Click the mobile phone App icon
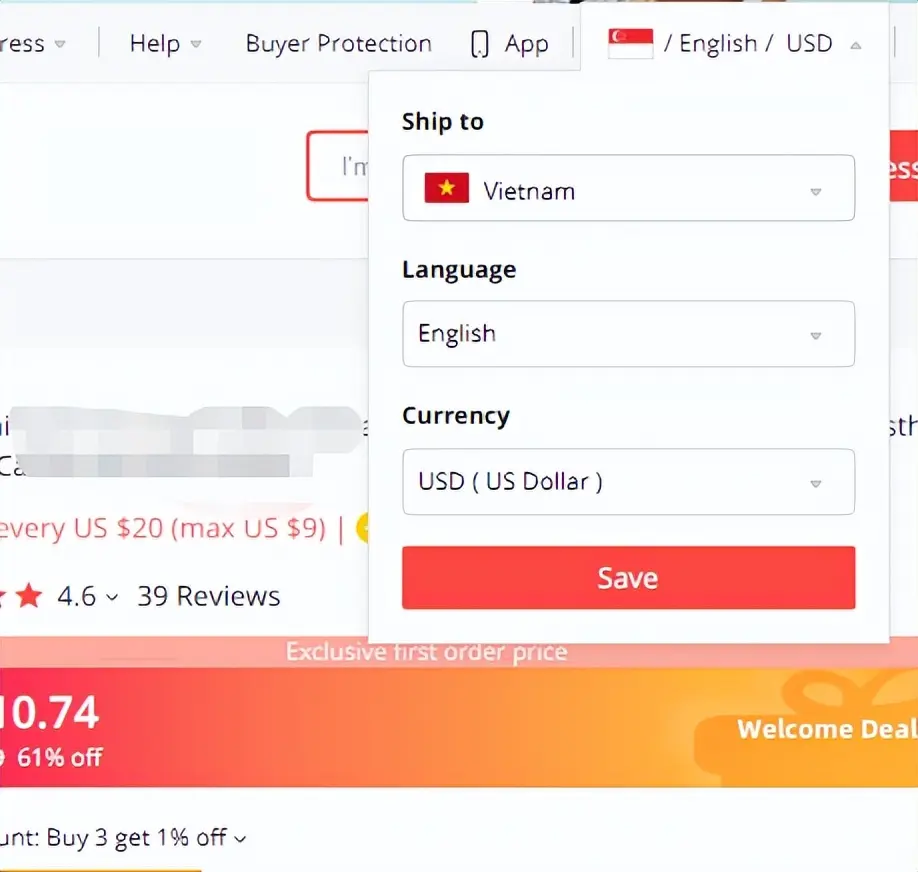918x872 pixels. (x=479, y=44)
